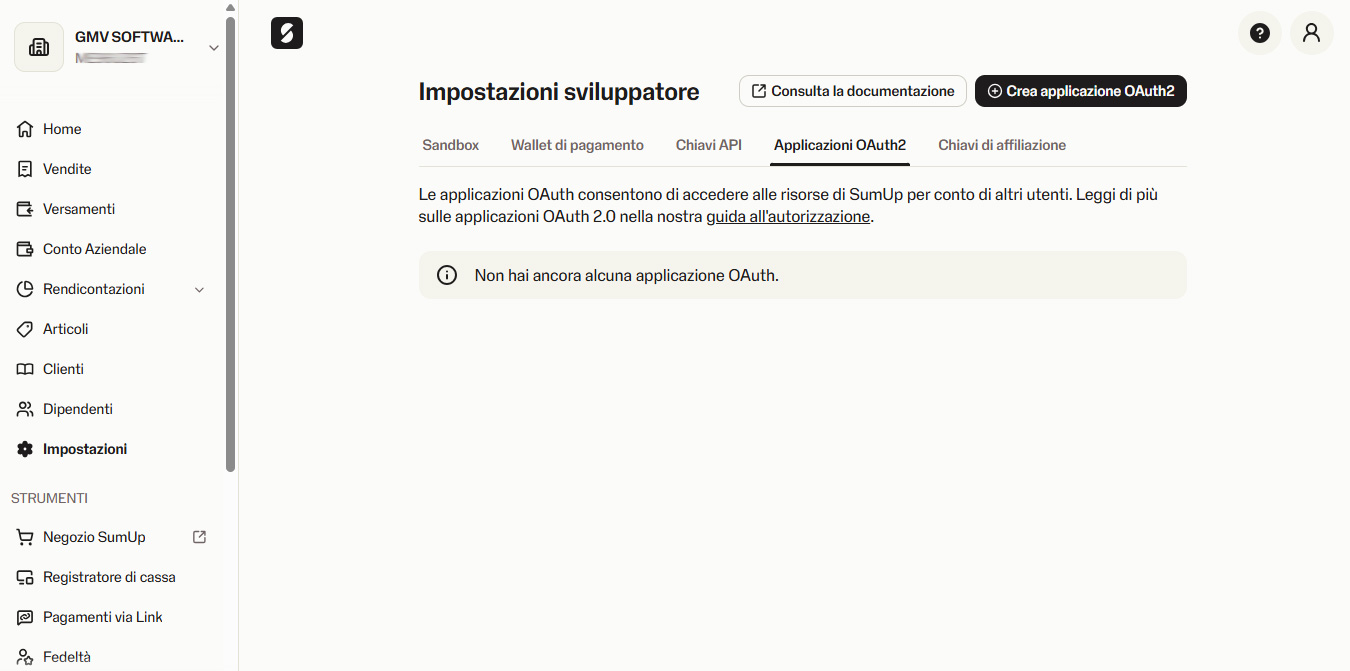Click the Impostazioni gear icon
This screenshot has width=1350, height=671.
click(25, 449)
